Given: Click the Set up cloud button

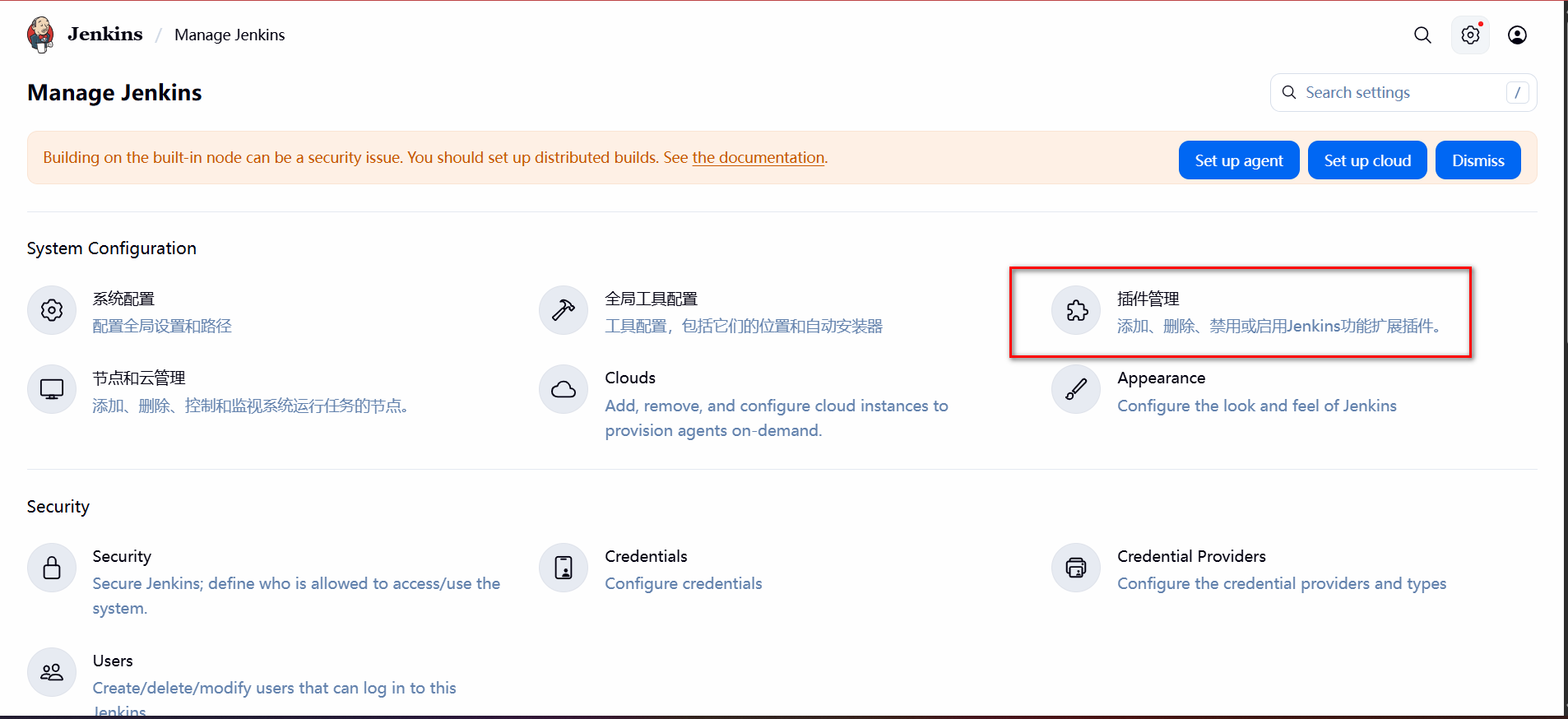Looking at the screenshot, I should pyautogui.click(x=1367, y=160).
